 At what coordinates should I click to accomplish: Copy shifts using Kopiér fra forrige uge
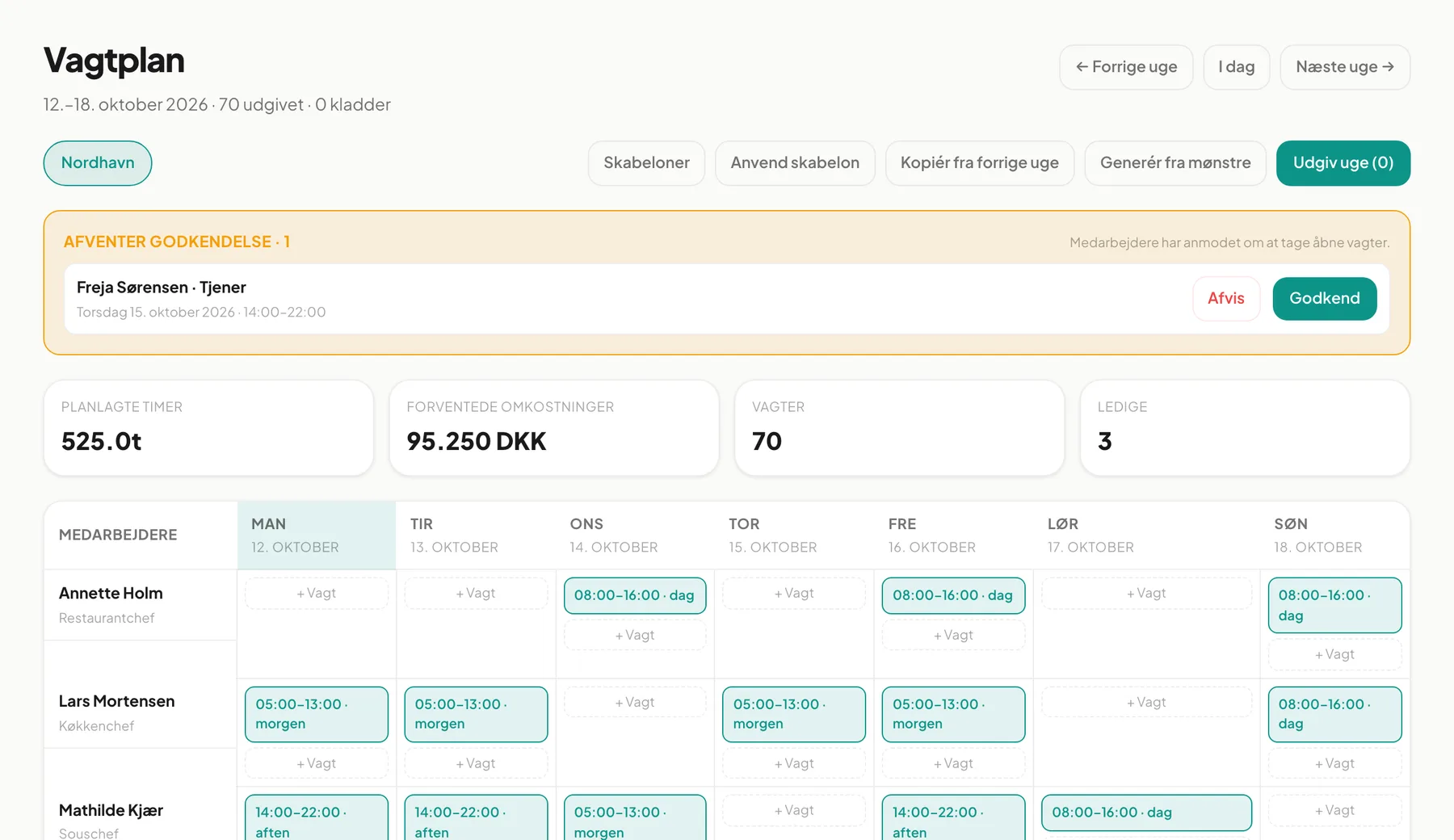(x=980, y=163)
